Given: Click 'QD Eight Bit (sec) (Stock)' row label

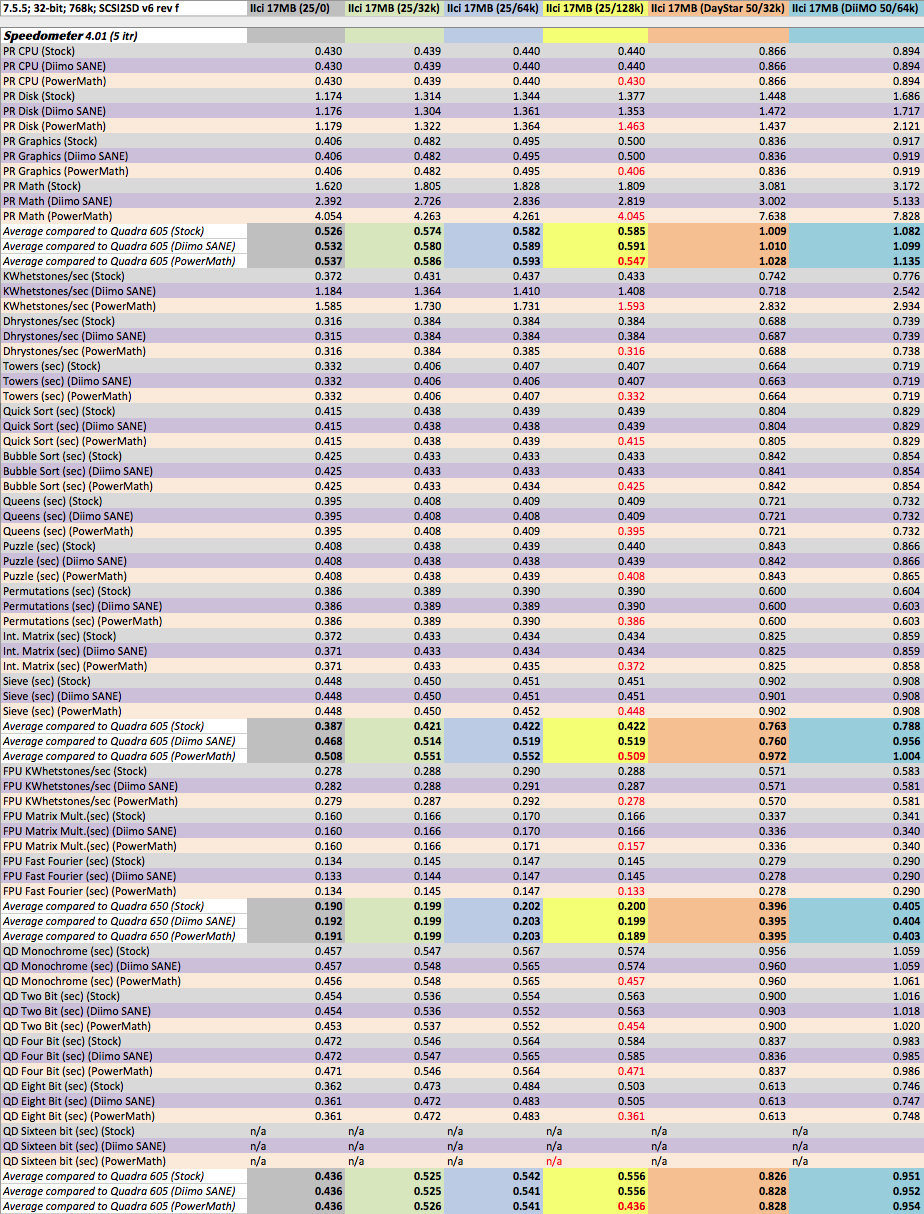Looking at the screenshot, I should click(x=64, y=1085).
